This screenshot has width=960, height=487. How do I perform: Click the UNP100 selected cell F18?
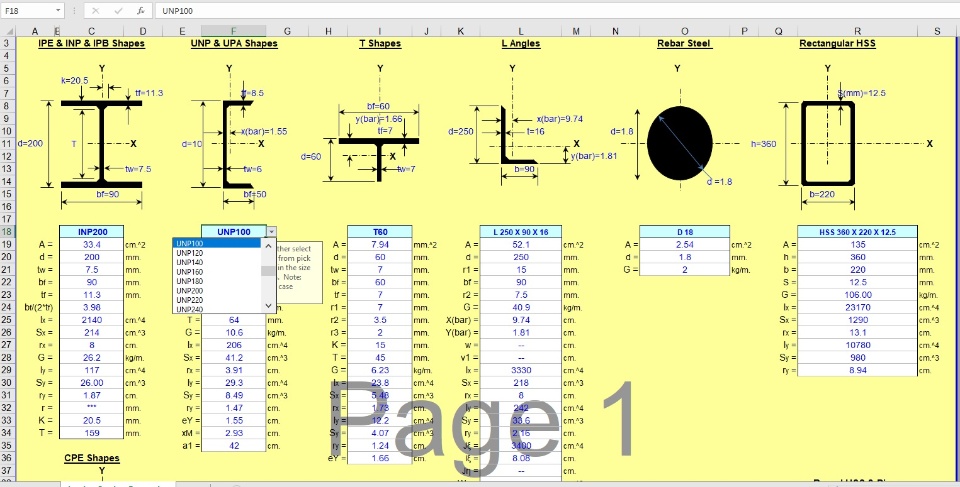click(234, 232)
